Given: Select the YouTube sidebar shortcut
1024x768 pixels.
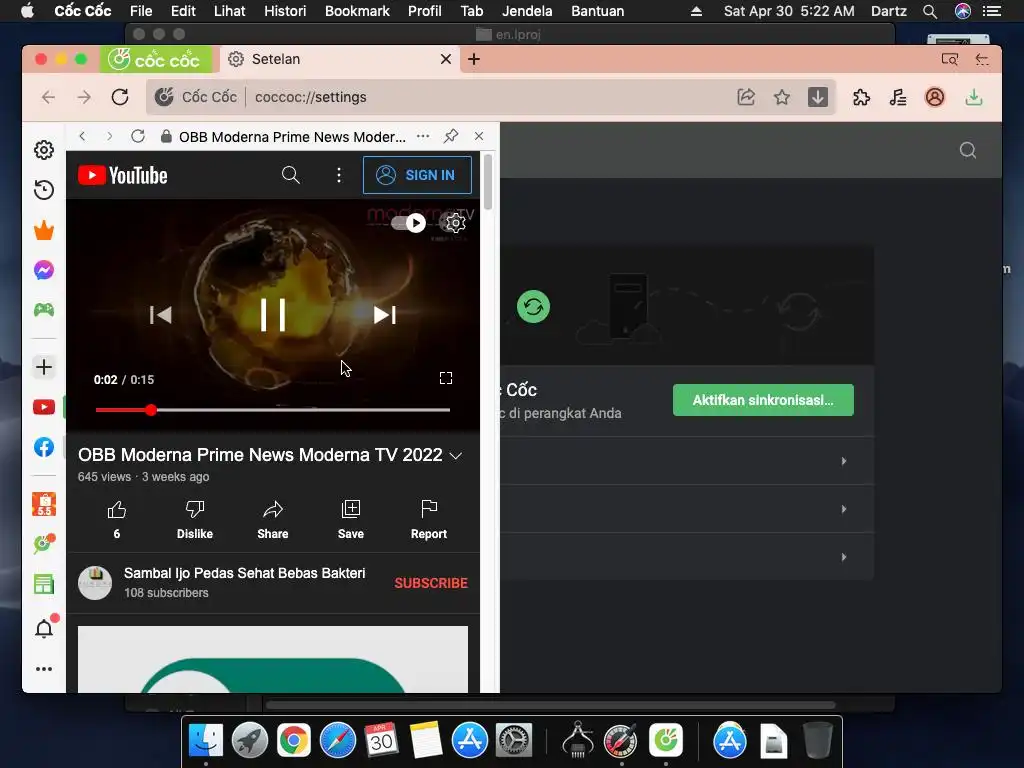Looking at the screenshot, I should [44, 407].
